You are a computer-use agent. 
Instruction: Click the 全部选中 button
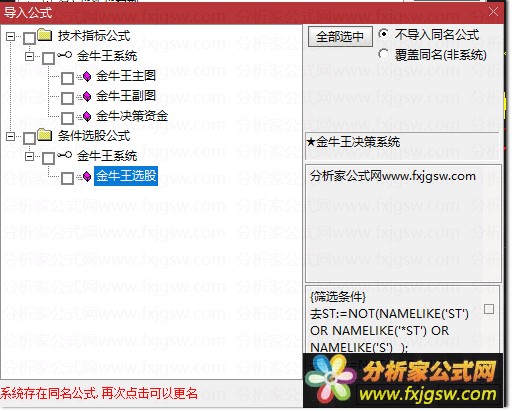[x=340, y=36]
